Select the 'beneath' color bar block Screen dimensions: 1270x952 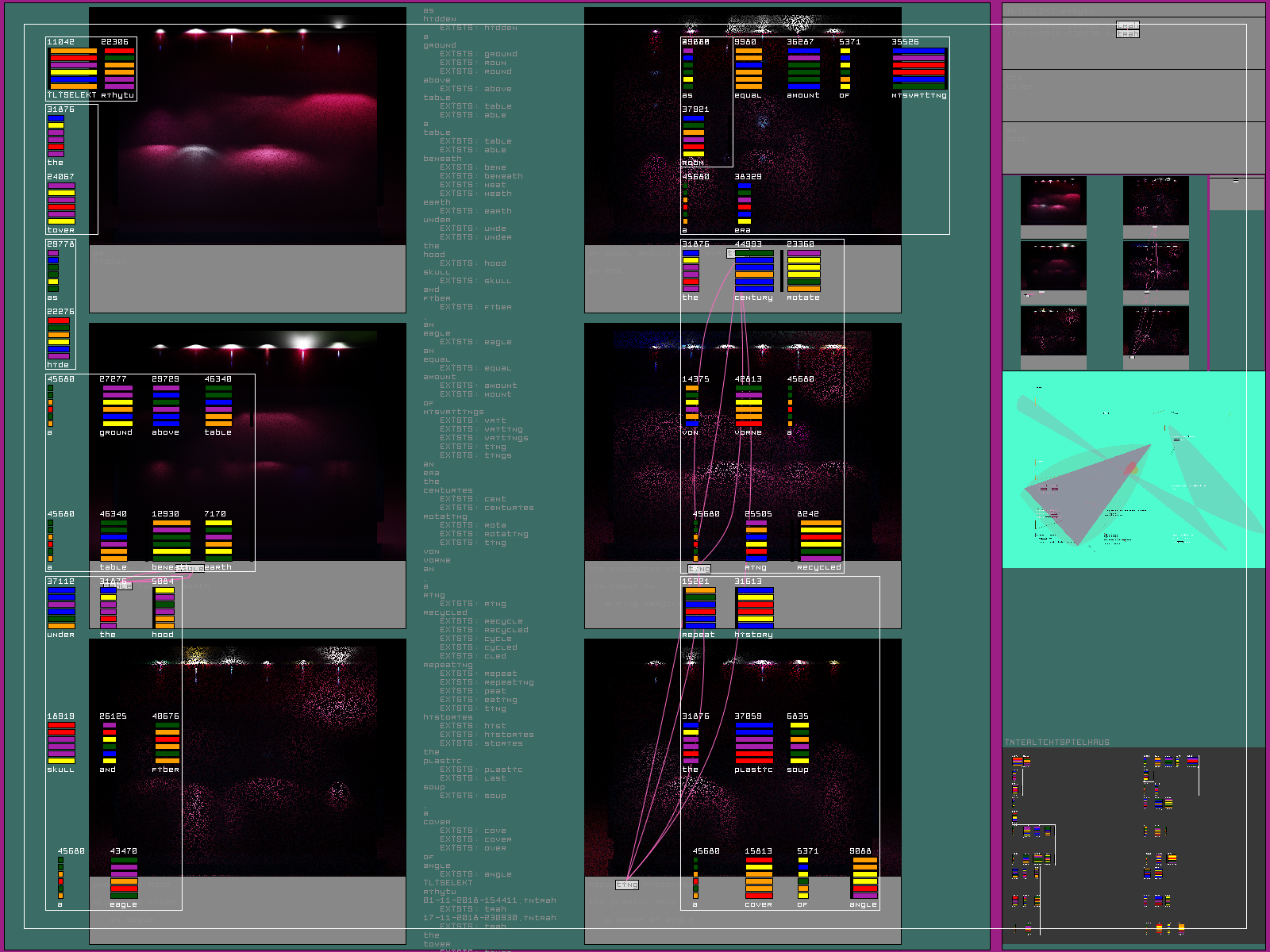pyautogui.click(x=171, y=541)
